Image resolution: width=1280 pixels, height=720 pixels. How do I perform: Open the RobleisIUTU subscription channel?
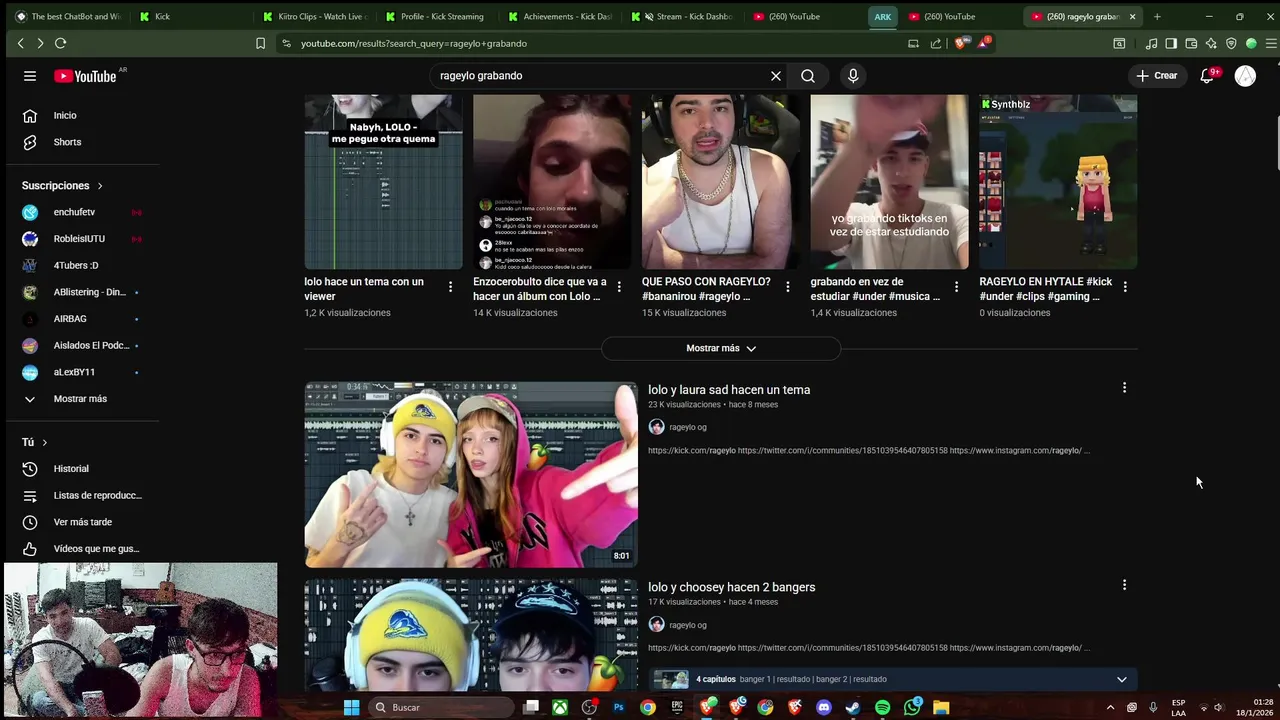click(80, 239)
